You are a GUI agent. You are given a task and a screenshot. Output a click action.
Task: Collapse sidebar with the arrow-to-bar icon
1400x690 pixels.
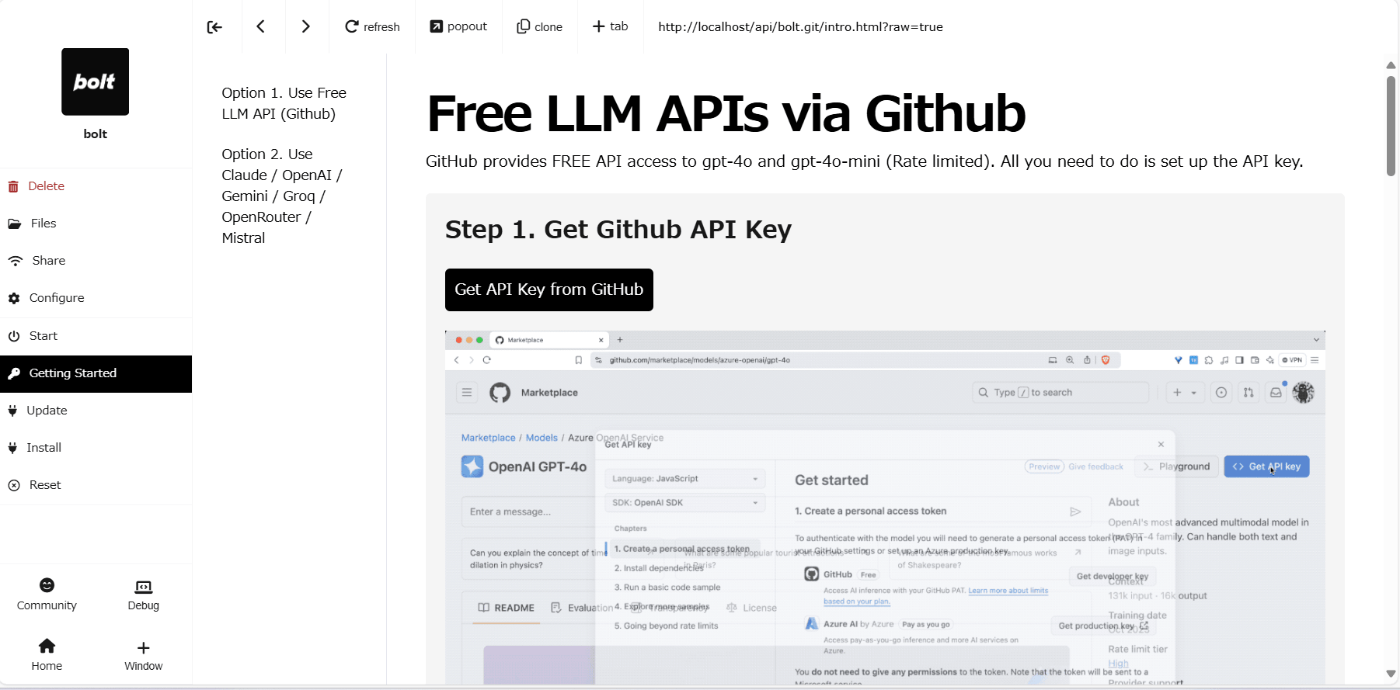click(x=215, y=27)
